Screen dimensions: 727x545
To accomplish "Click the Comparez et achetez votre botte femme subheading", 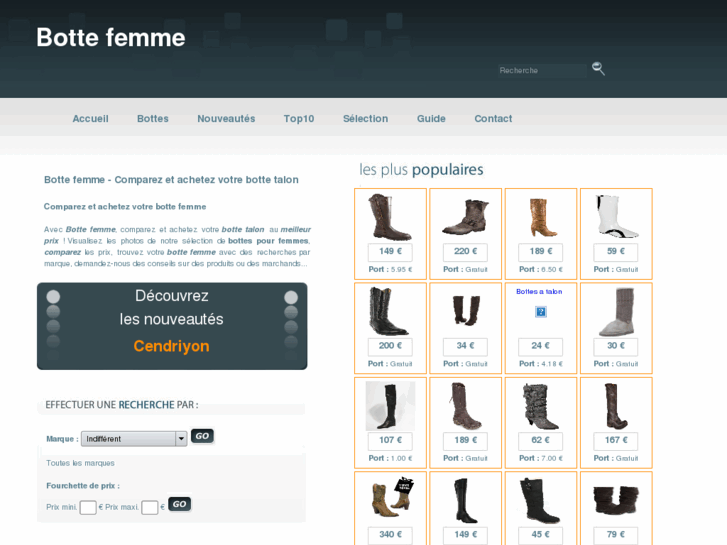I will pyautogui.click(x=125, y=207).
